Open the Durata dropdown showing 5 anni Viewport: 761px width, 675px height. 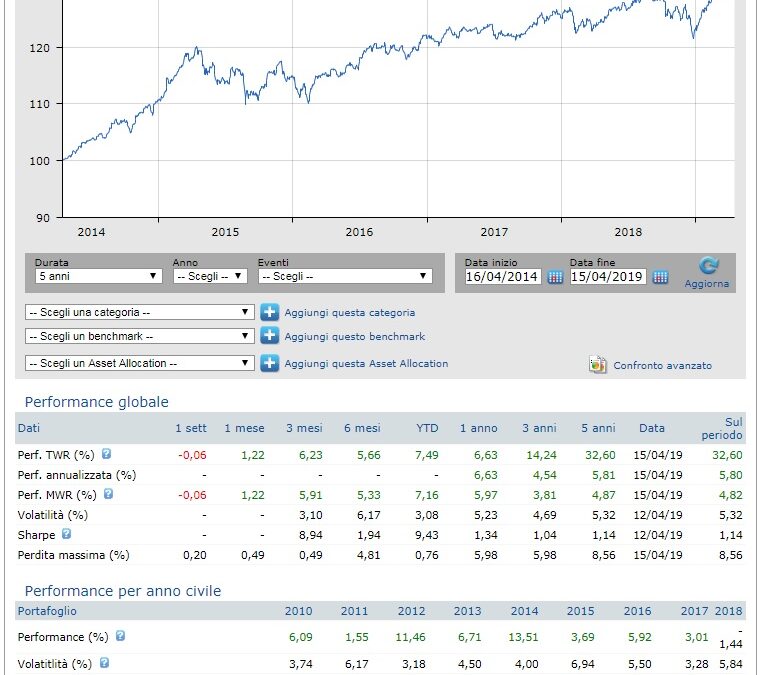(97, 277)
